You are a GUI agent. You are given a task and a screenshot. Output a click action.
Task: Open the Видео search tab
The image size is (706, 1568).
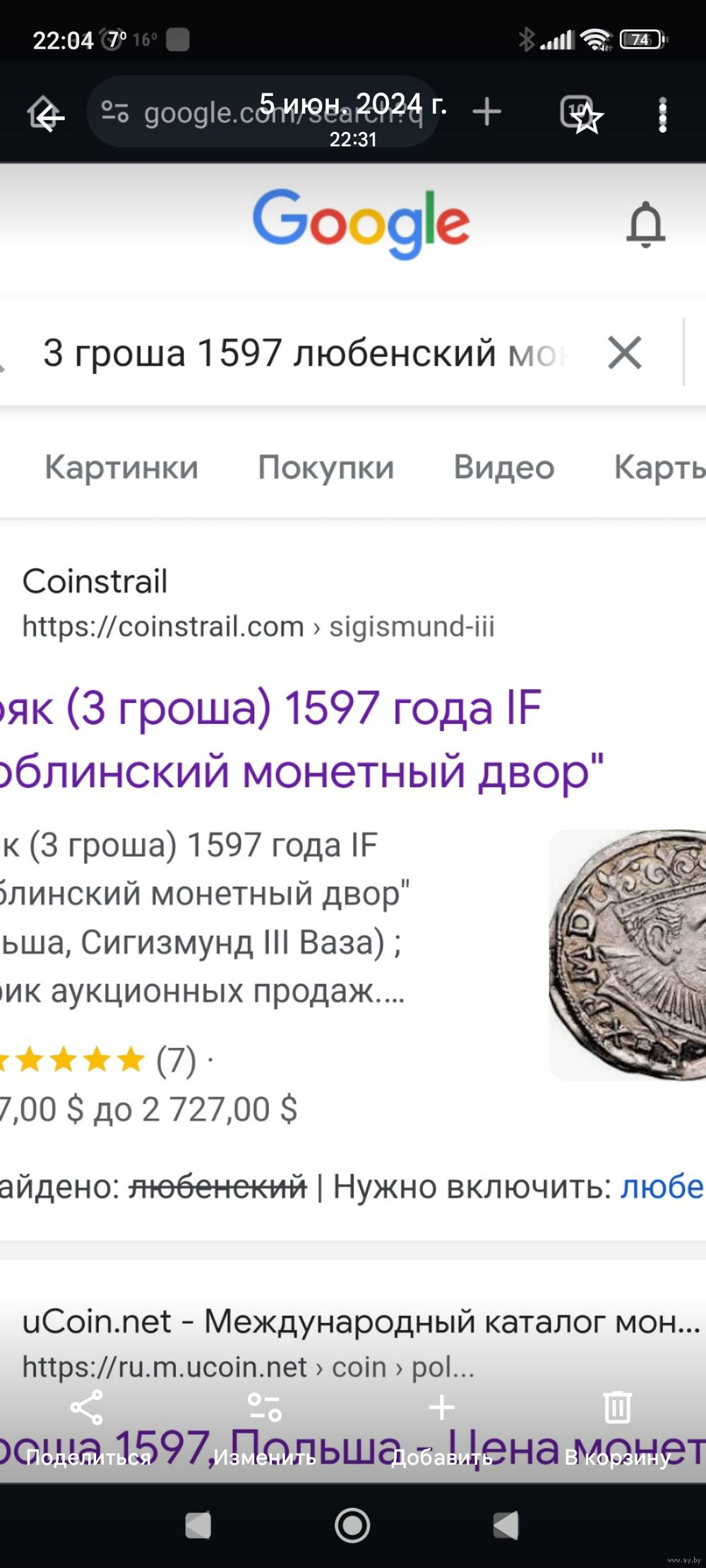tap(504, 467)
